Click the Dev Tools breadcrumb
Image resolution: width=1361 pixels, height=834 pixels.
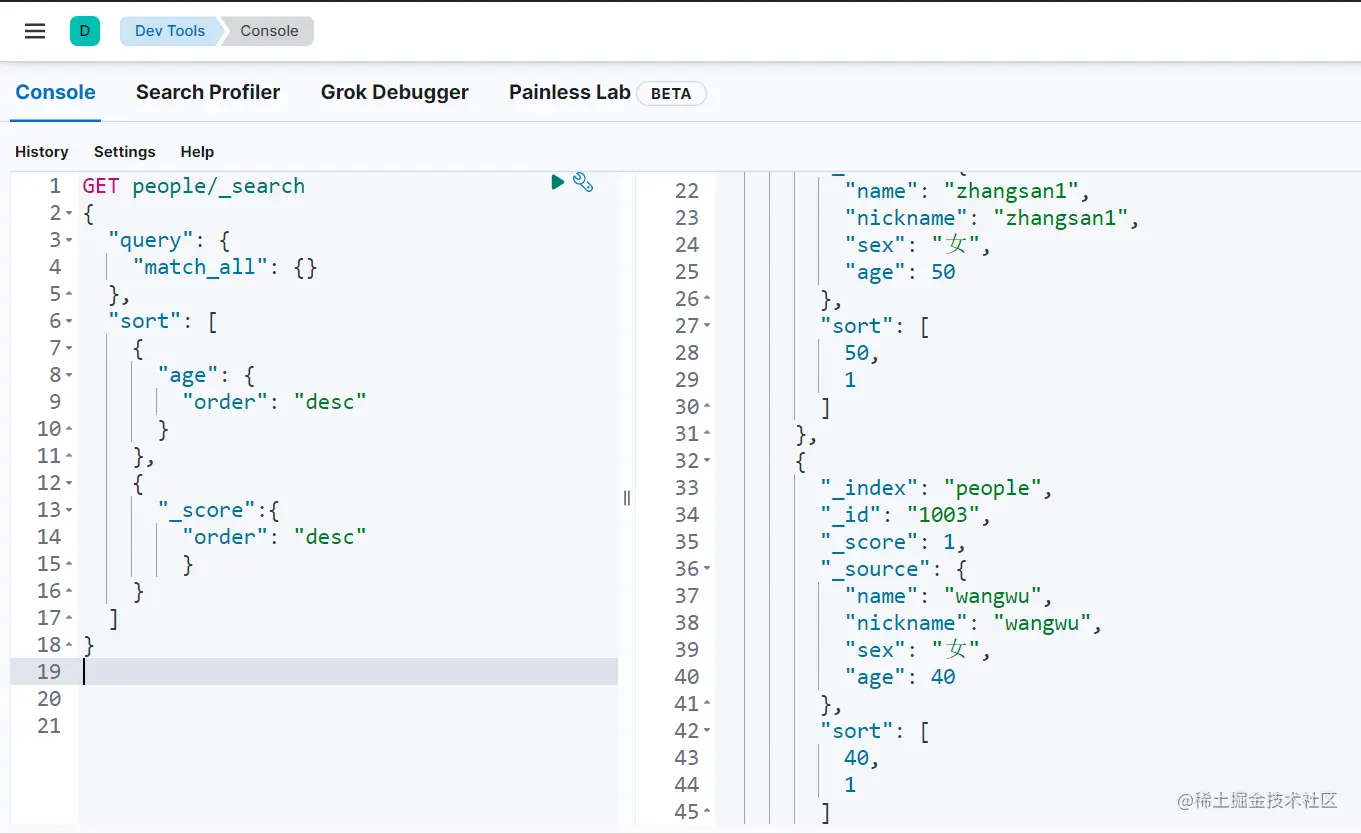pyautogui.click(x=169, y=31)
